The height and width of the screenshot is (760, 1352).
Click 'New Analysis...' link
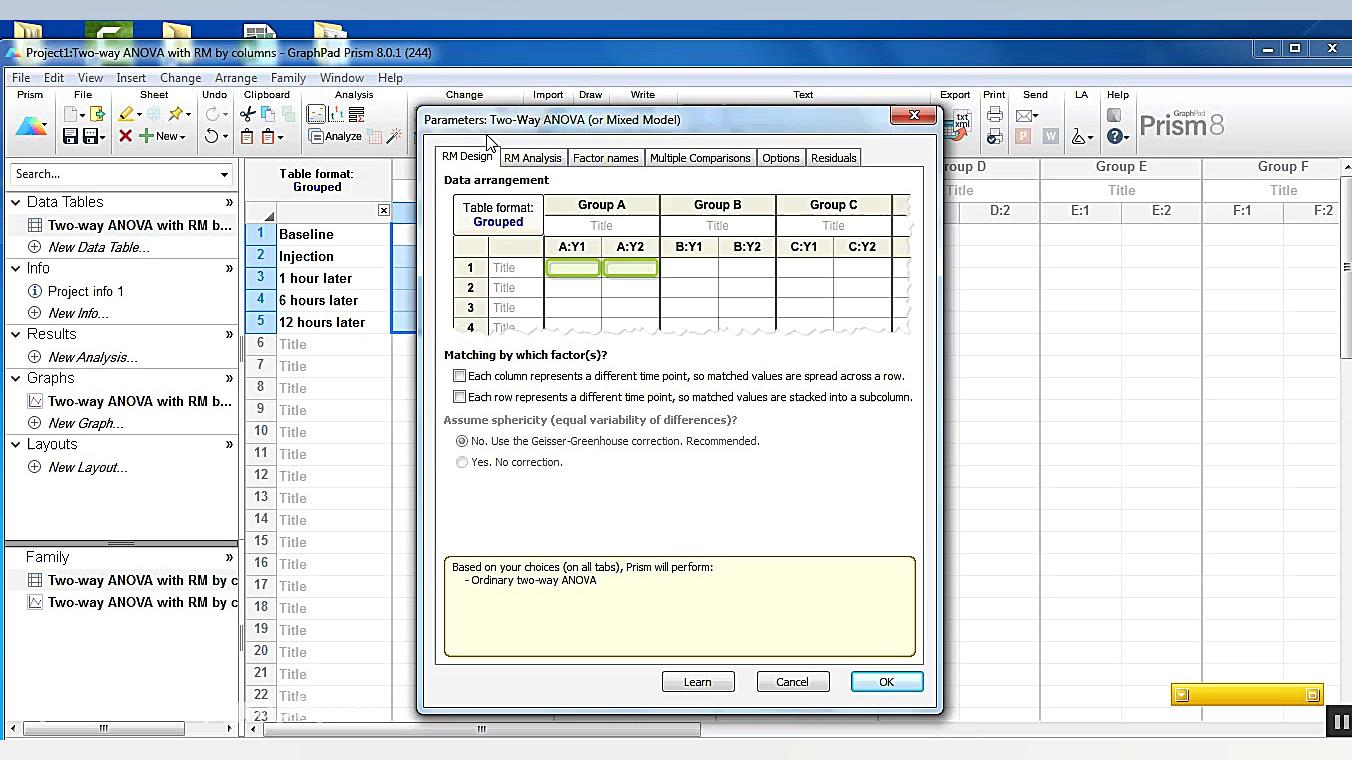coord(93,357)
